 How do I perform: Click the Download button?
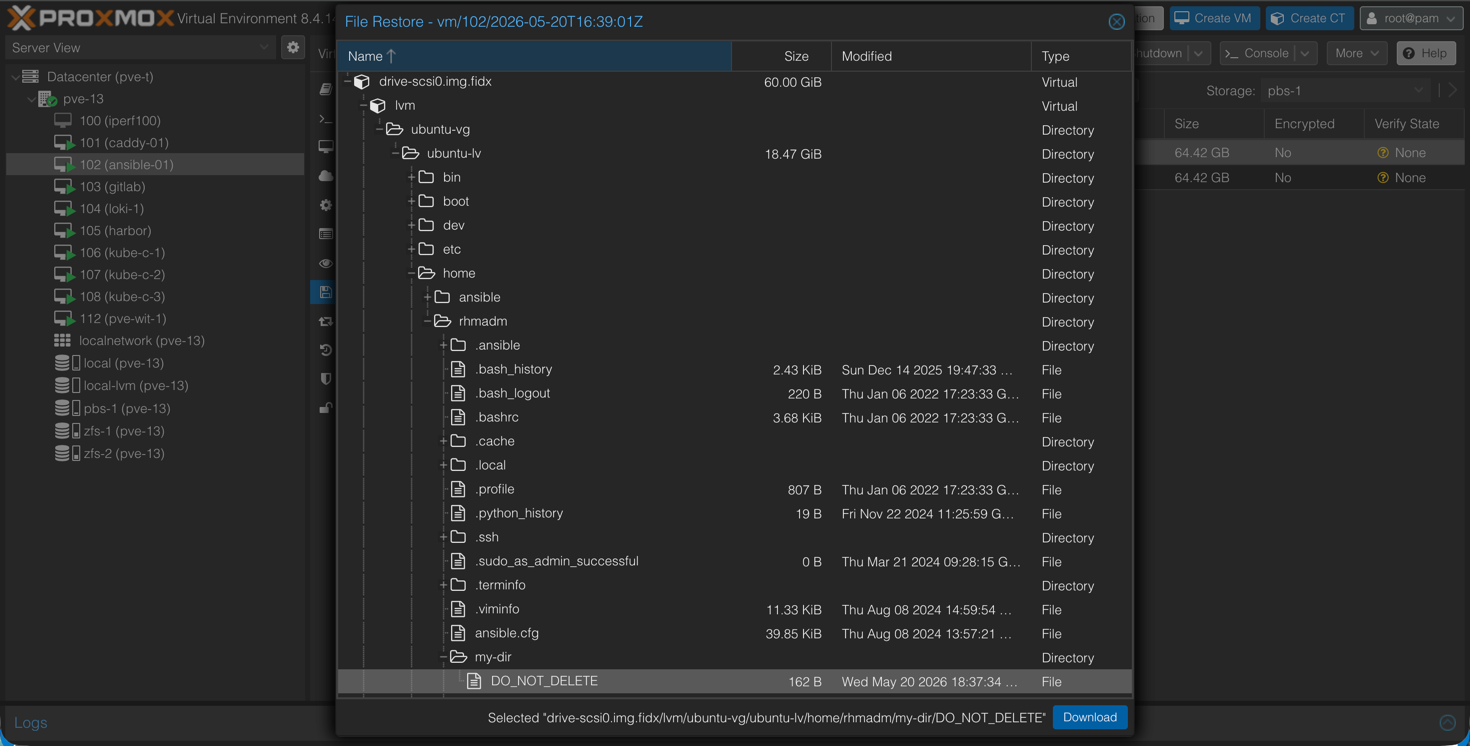[1090, 717]
